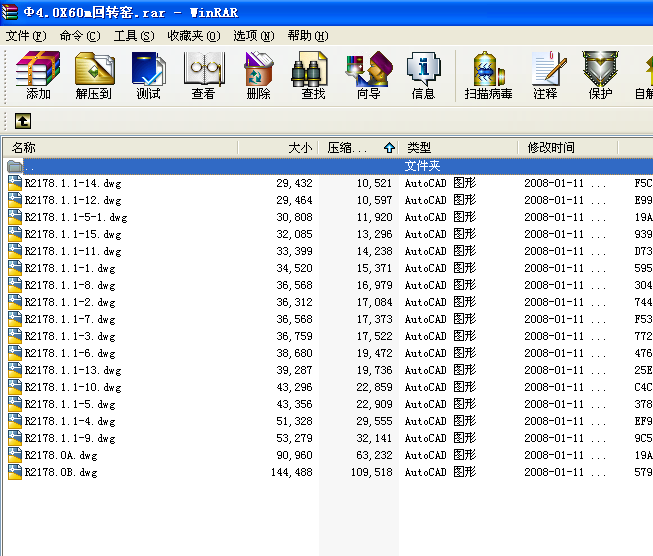Click file icon of R2178.1.1-6.dwg
The image size is (653, 556).
coord(15,353)
